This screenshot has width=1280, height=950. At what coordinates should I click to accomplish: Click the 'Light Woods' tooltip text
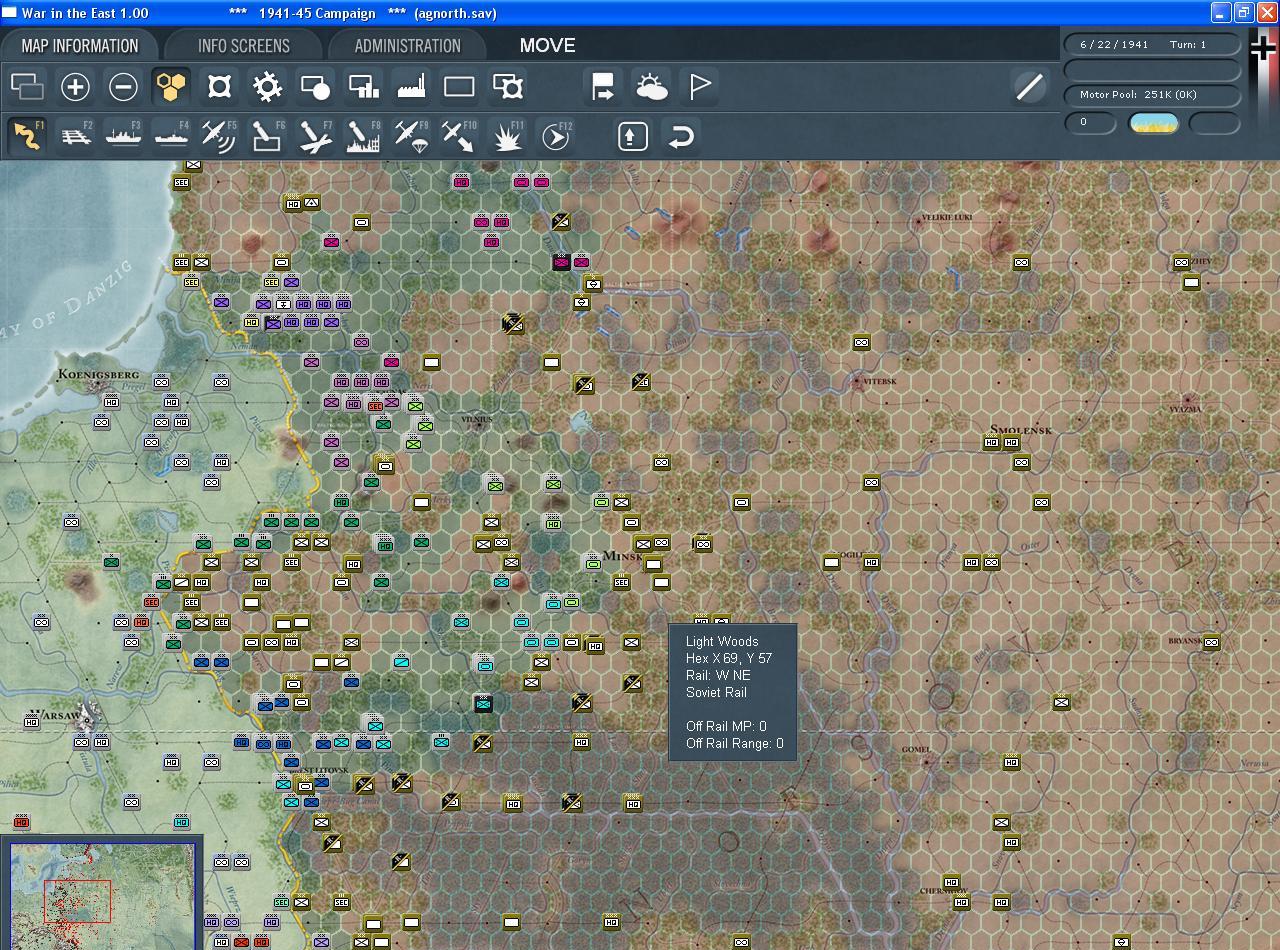tap(722, 641)
